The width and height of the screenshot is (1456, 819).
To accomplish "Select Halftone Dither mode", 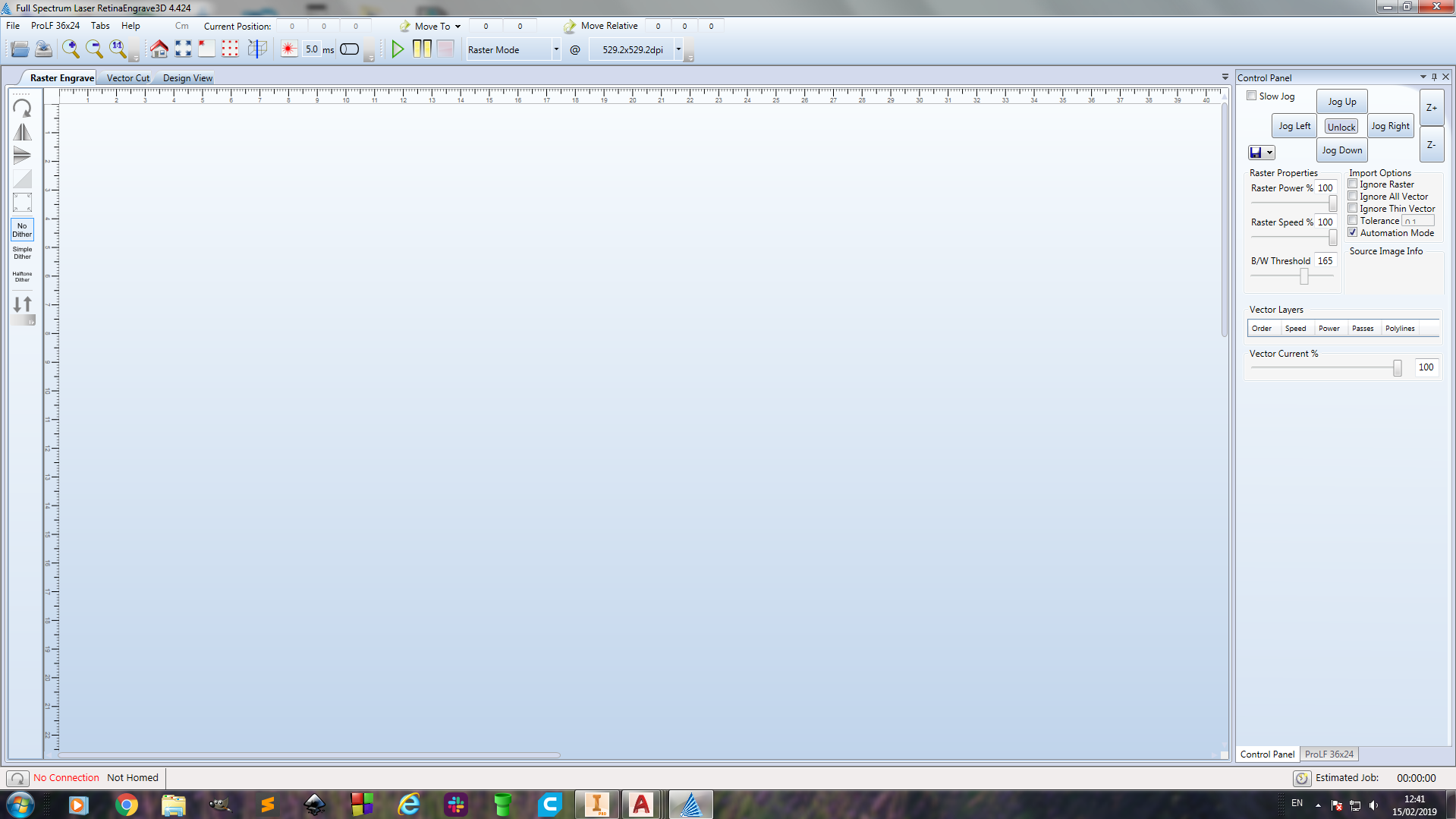I will (23, 276).
